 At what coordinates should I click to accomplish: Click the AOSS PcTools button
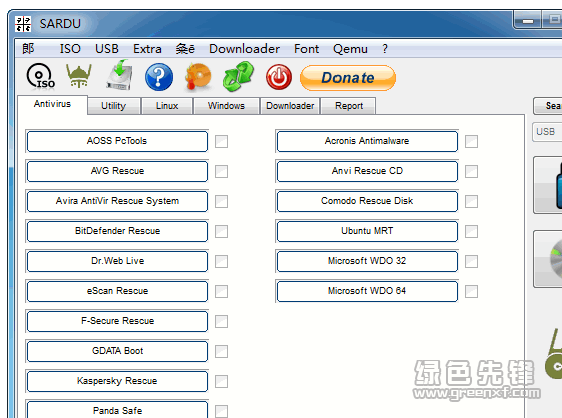click(117, 141)
